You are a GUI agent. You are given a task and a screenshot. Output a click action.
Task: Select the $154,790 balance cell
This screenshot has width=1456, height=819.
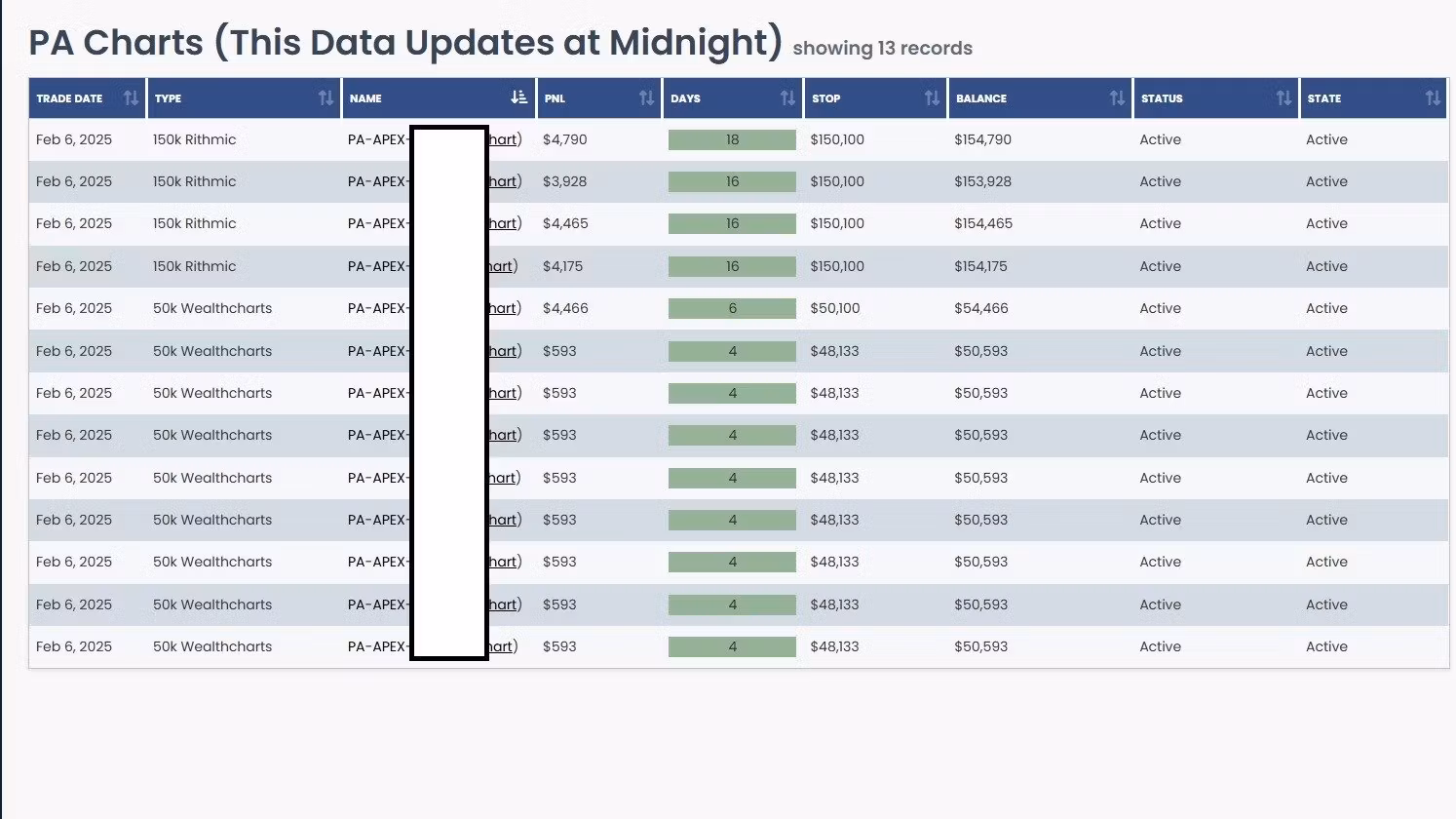pyautogui.click(x=982, y=139)
